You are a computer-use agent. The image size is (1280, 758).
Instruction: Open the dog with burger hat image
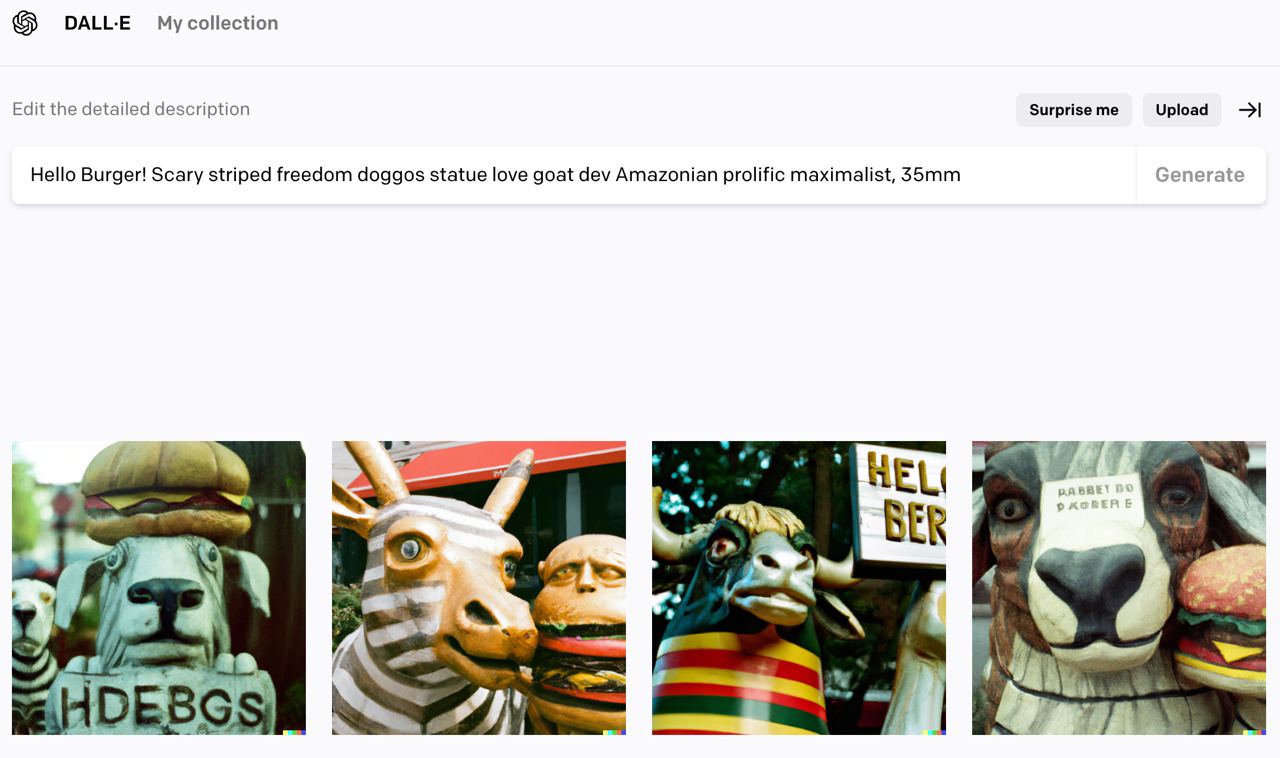[x=159, y=588]
